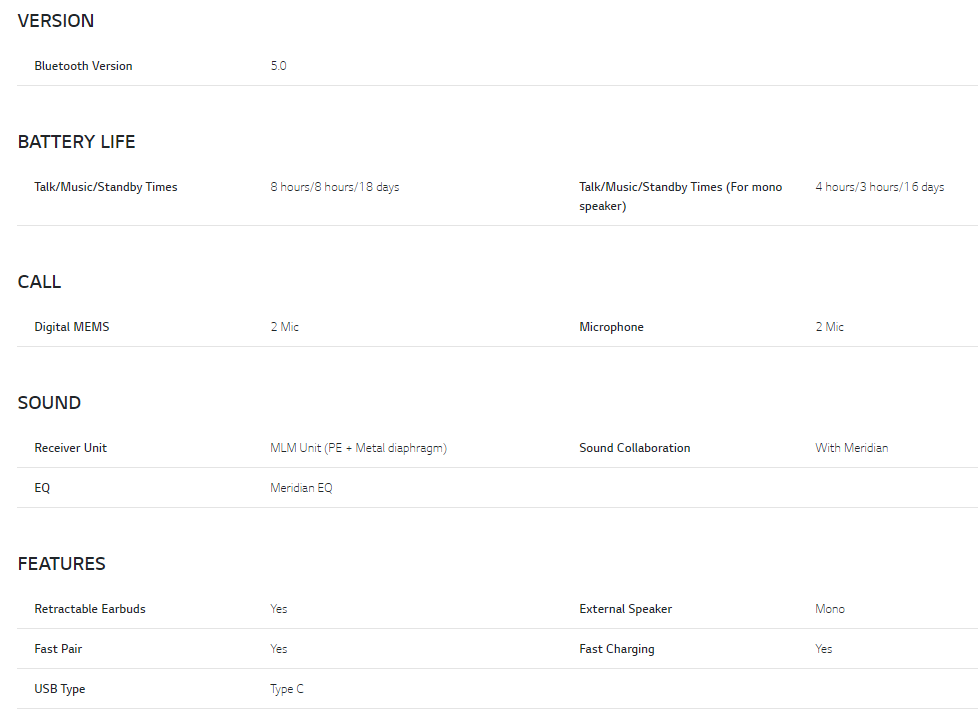Click the FEATURES section heading
This screenshot has width=978, height=716.
61,564
